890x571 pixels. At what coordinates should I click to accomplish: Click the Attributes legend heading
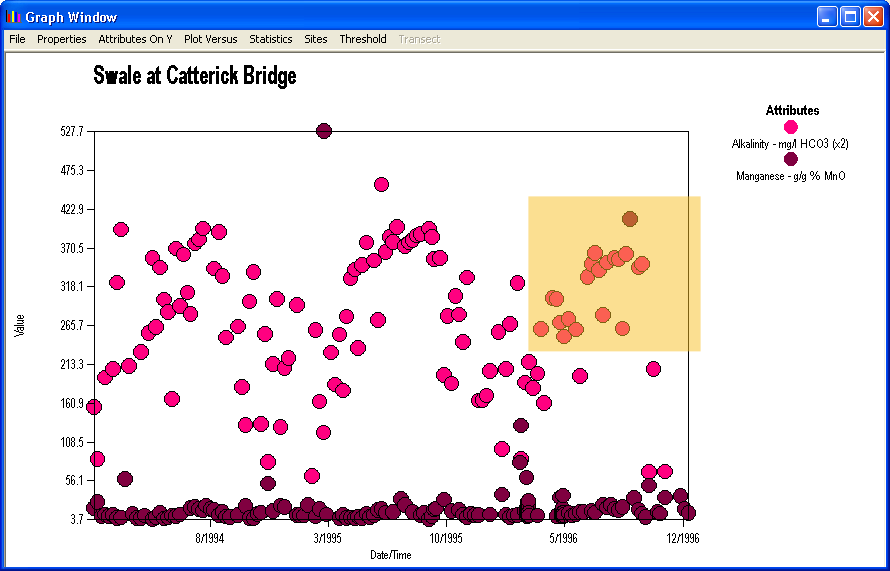click(792, 111)
